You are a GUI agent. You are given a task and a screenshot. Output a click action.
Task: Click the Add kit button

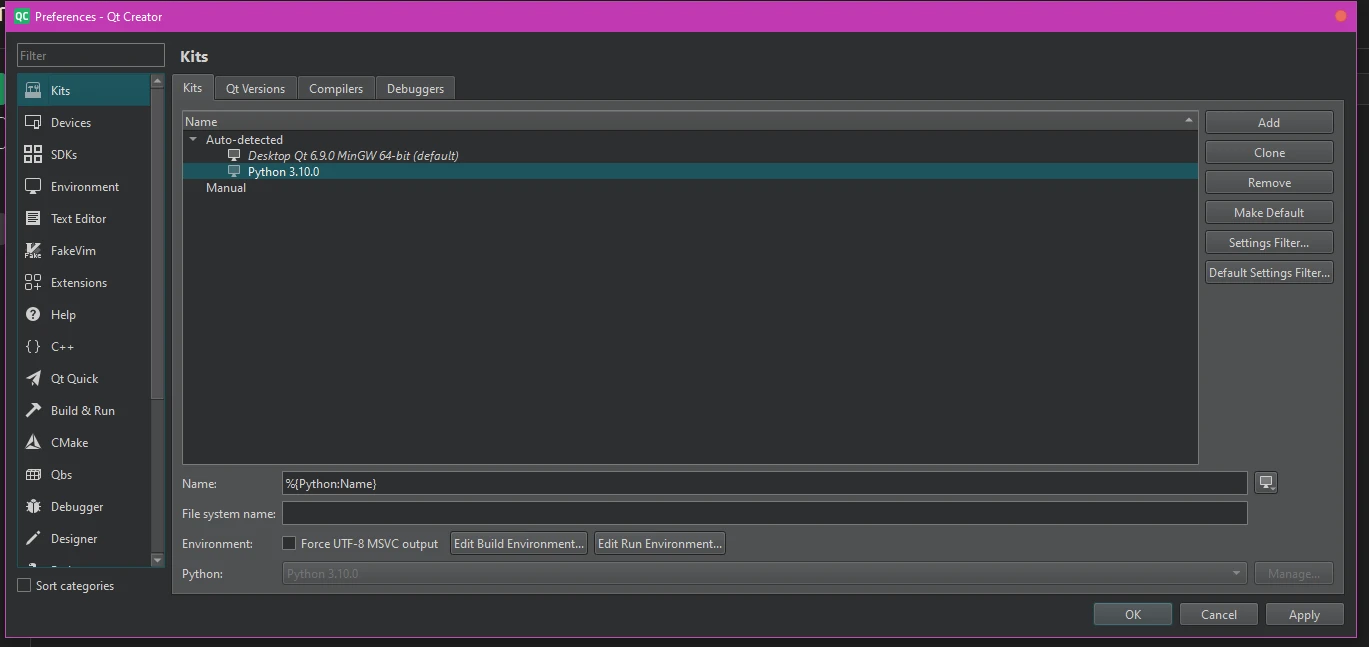tap(1269, 122)
